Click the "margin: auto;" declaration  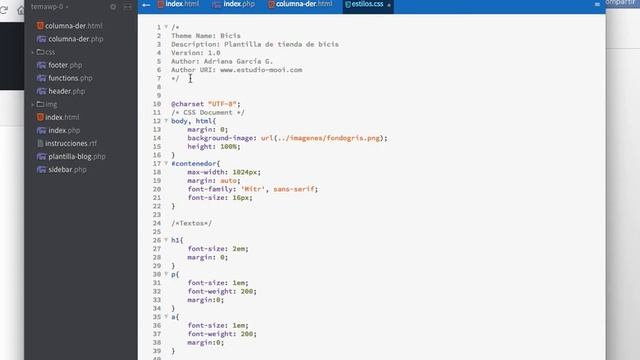coord(214,180)
